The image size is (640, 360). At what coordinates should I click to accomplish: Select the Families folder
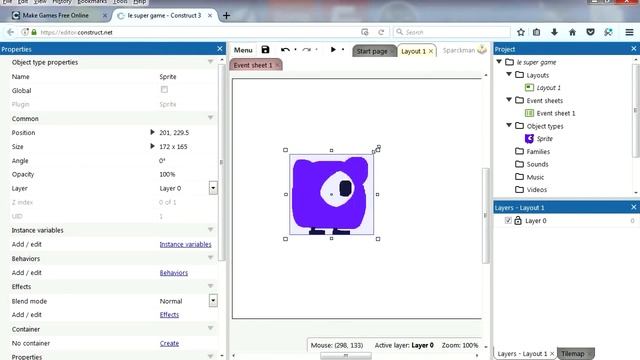pos(538,151)
